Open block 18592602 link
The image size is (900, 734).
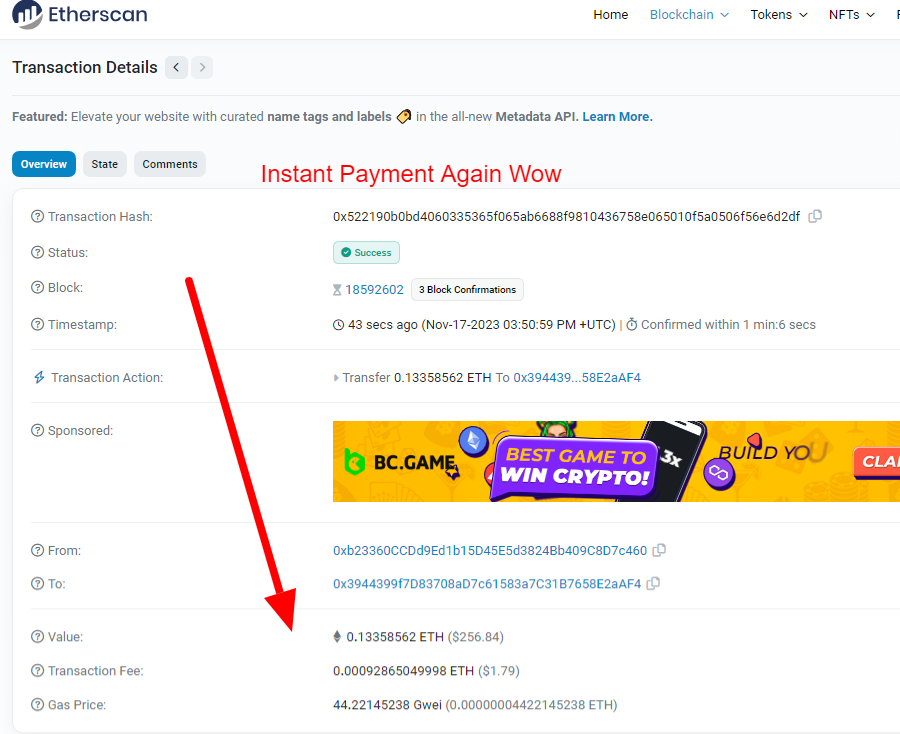pos(374,290)
